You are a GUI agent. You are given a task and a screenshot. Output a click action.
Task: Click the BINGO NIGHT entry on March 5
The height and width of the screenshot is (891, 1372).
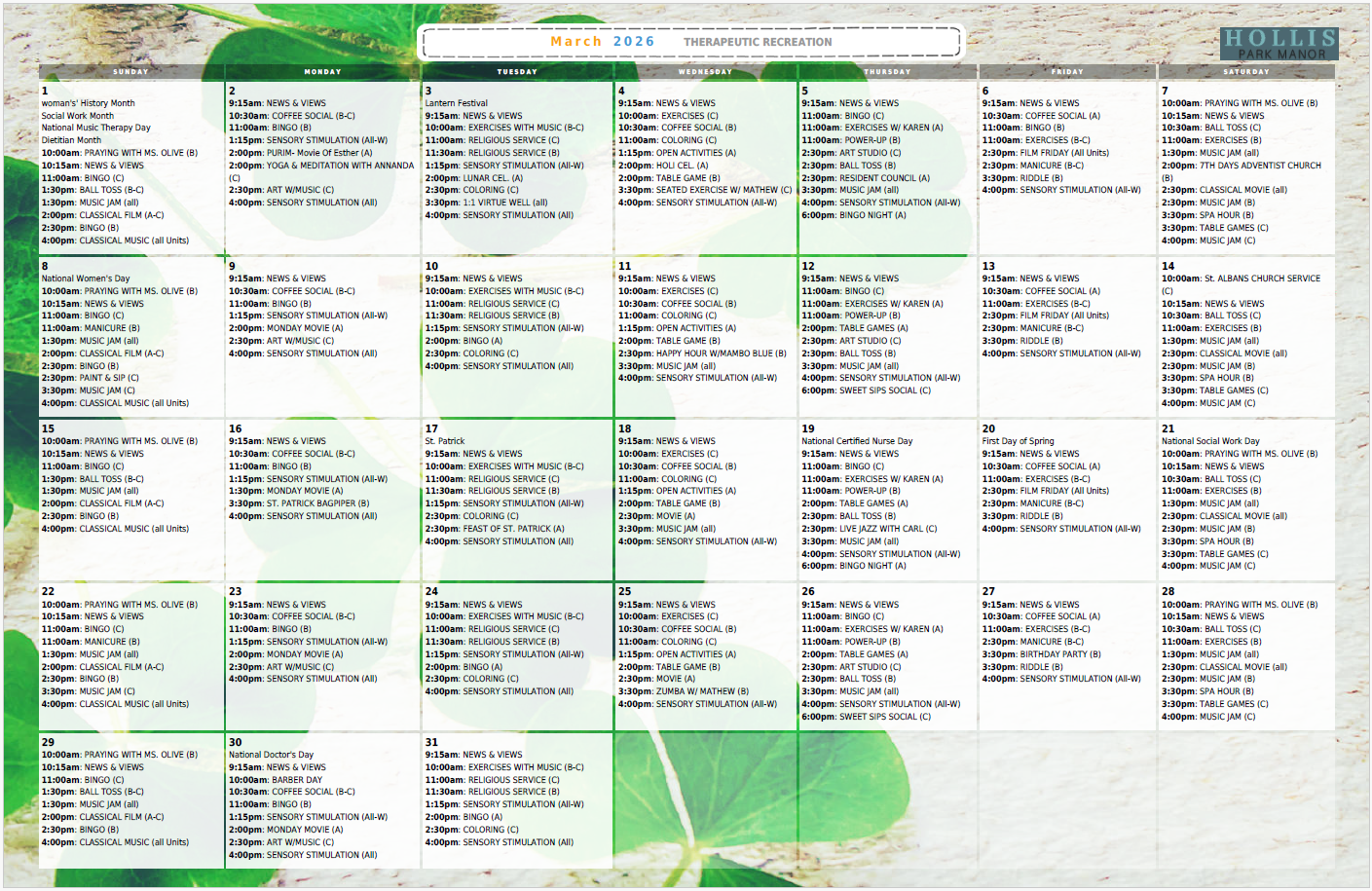point(852,215)
